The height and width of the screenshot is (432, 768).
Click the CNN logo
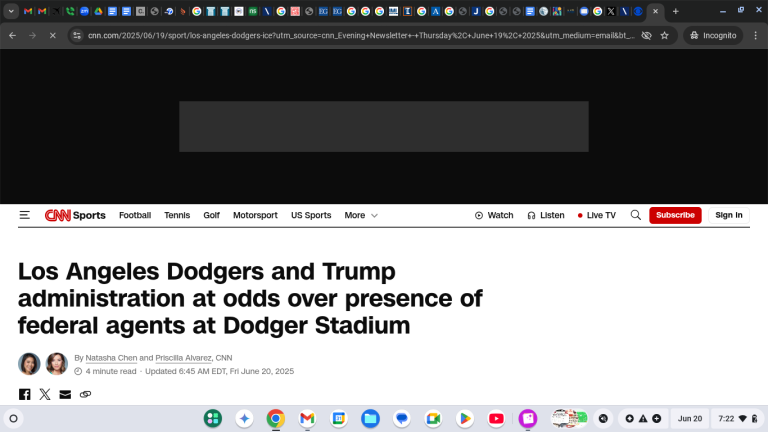(x=58, y=215)
